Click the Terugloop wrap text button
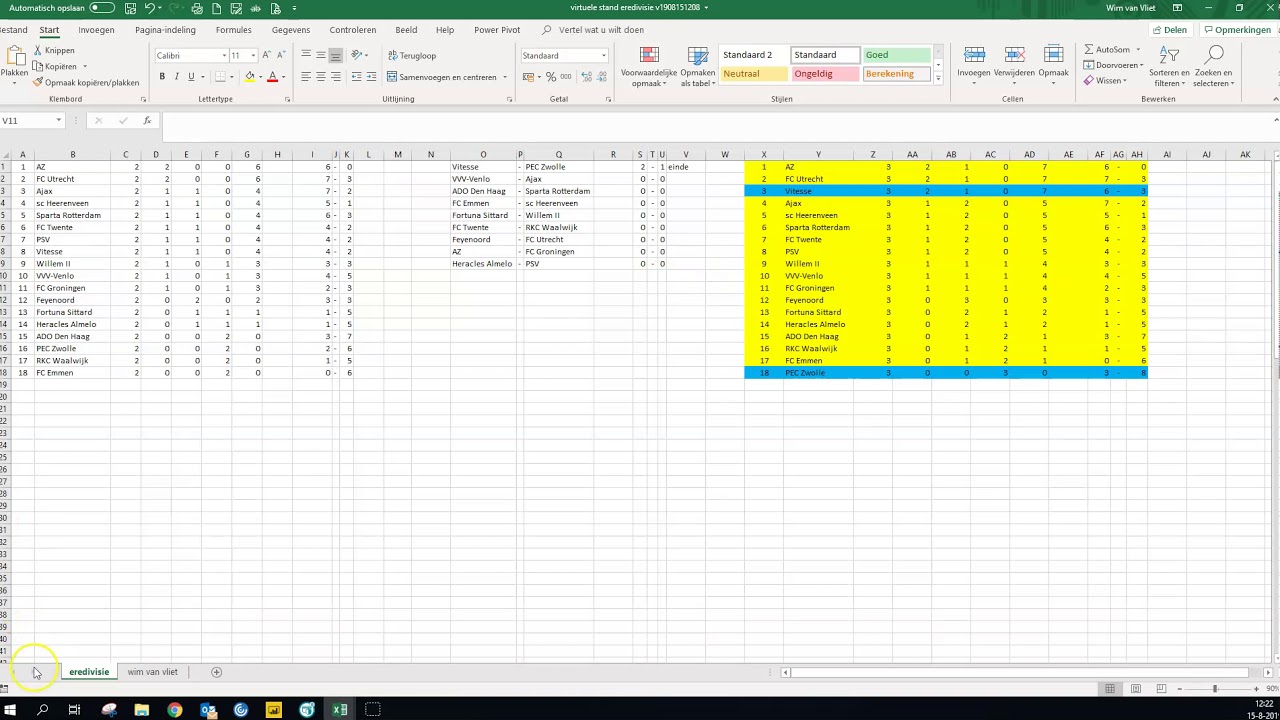This screenshot has height=720, width=1280. point(412,55)
